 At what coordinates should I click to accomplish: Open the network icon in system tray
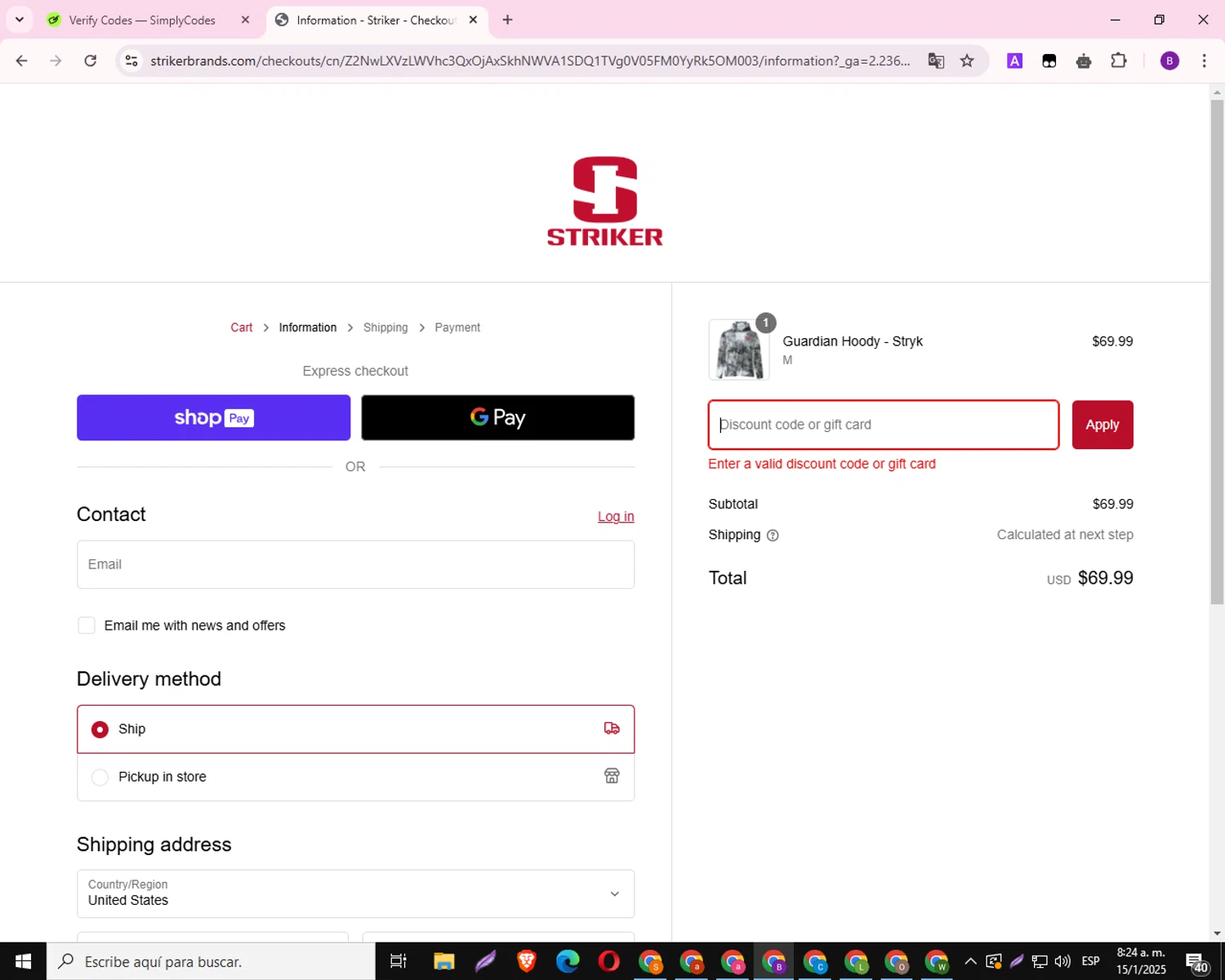pyautogui.click(x=1040, y=961)
